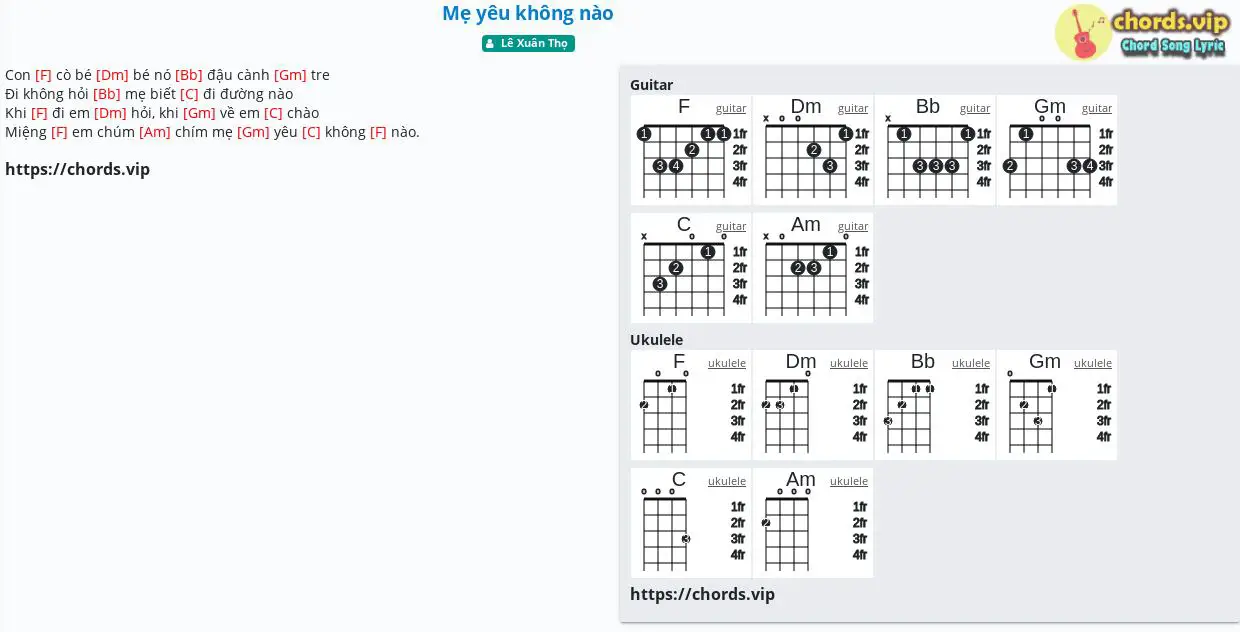The height and width of the screenshot is (632, 1240).
Task: Select the Am guitar chord diagram
Action: [x=813, y=268]
